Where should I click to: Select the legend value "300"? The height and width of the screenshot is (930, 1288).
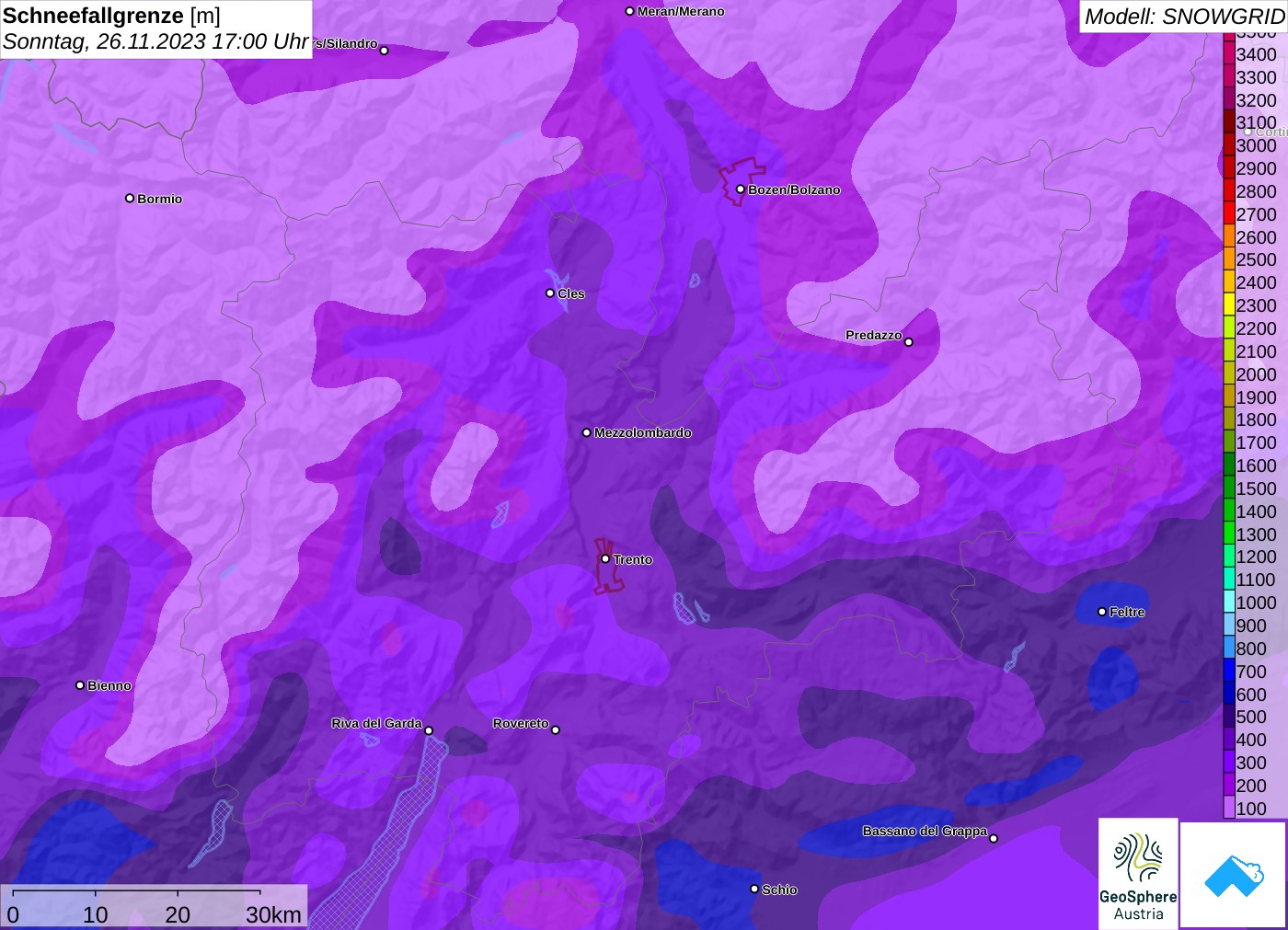tap(1251, 763)
